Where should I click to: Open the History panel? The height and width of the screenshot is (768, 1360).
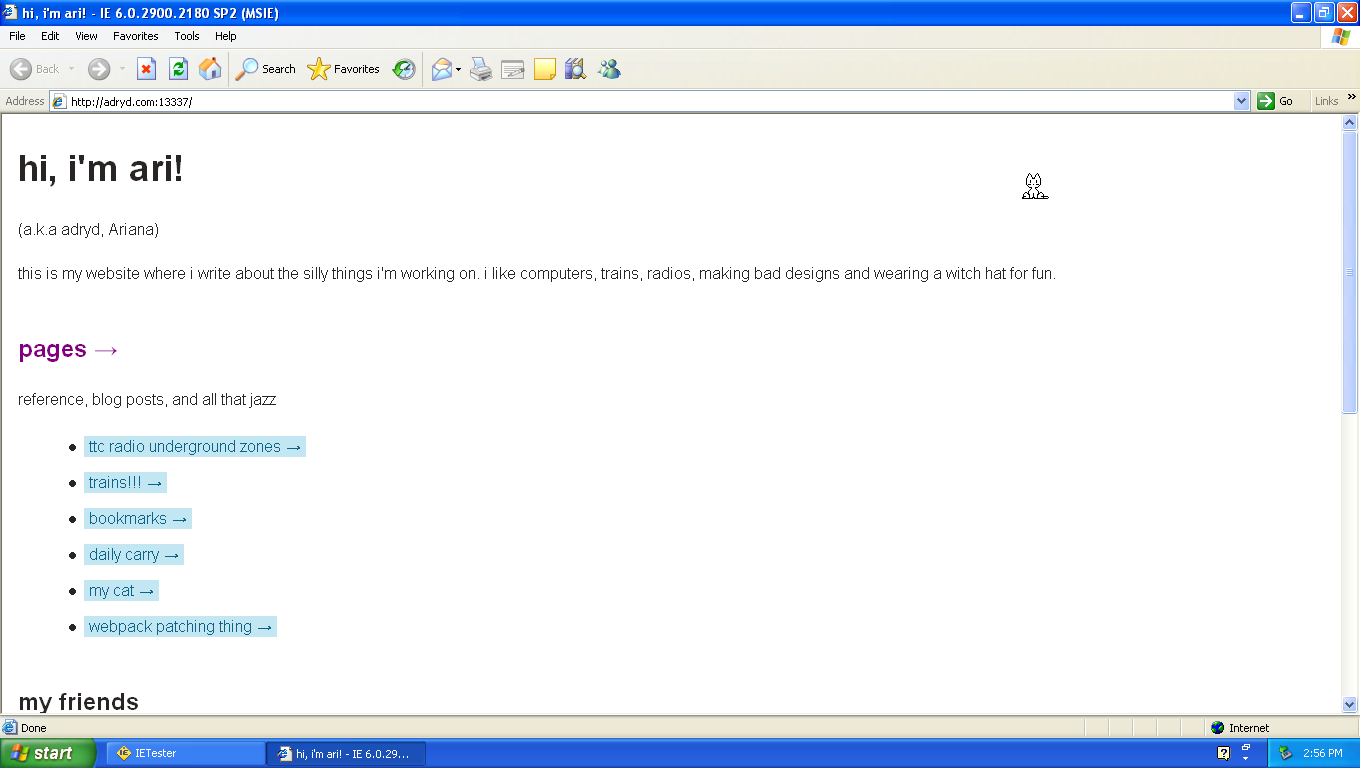[403, 68]
